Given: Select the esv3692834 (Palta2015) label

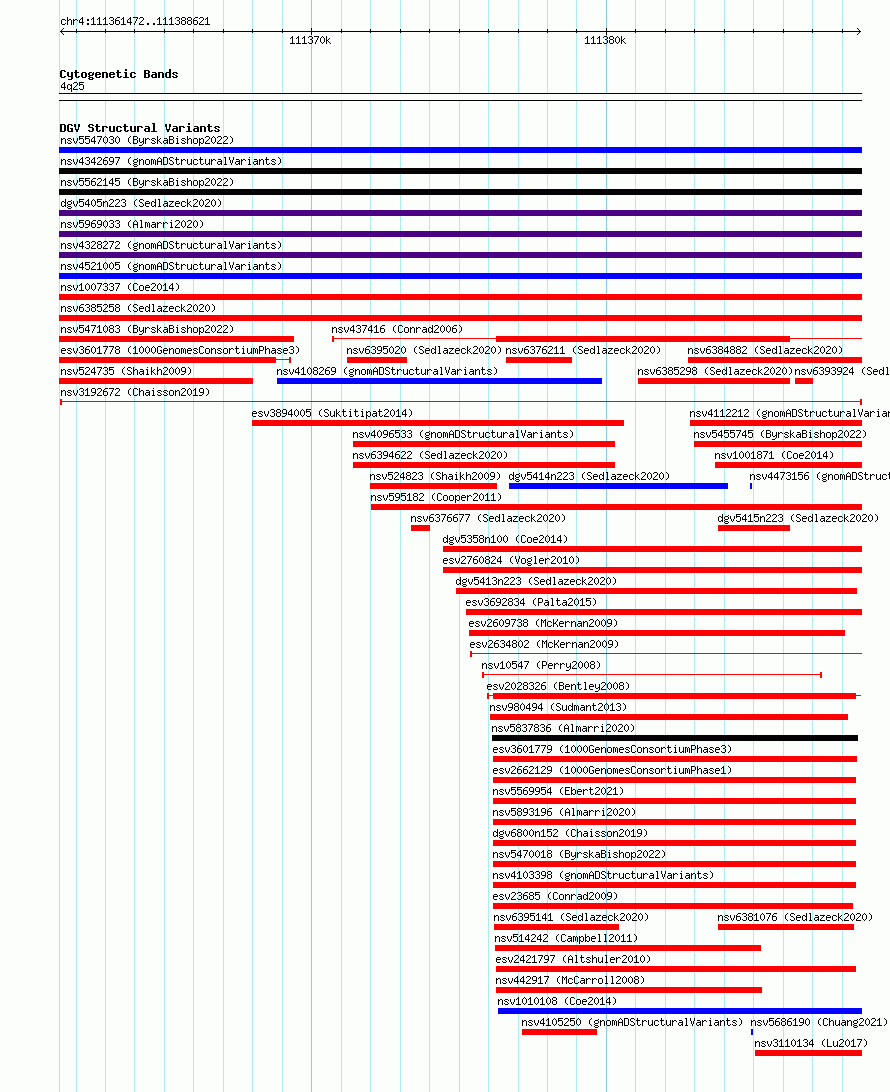Looking at the screenshot, I should (531, 602).
